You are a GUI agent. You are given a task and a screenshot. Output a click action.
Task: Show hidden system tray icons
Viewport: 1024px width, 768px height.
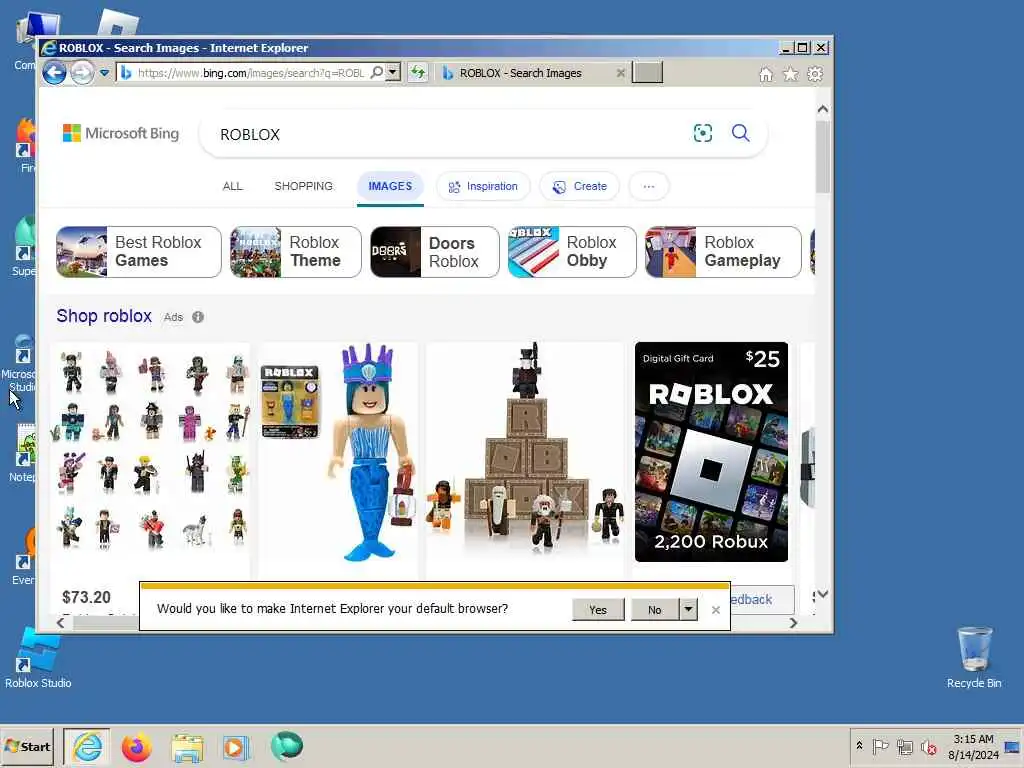859,746
